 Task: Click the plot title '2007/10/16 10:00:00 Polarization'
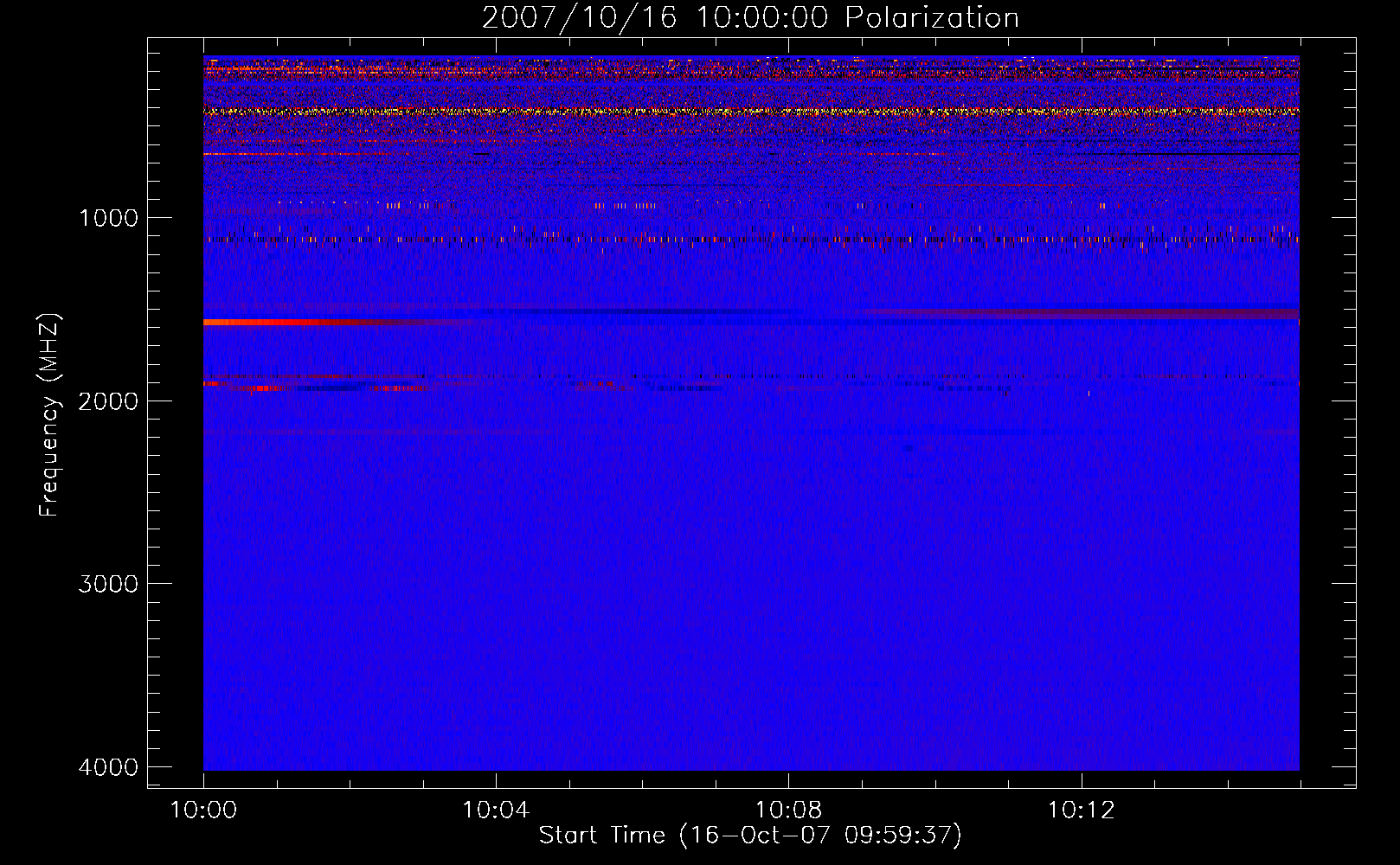750,17
